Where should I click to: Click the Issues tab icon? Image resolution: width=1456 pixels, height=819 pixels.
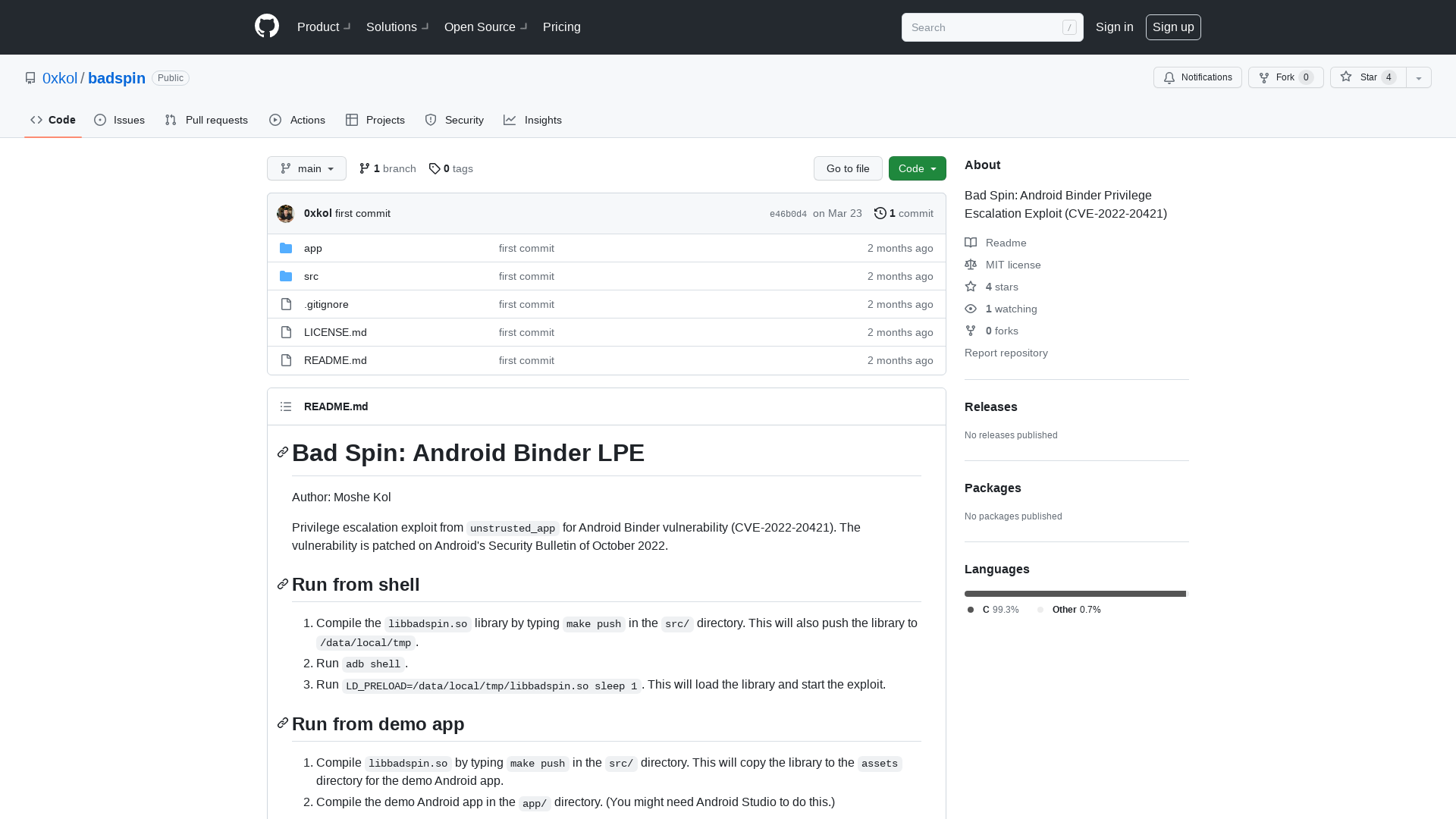pos(100,120)
